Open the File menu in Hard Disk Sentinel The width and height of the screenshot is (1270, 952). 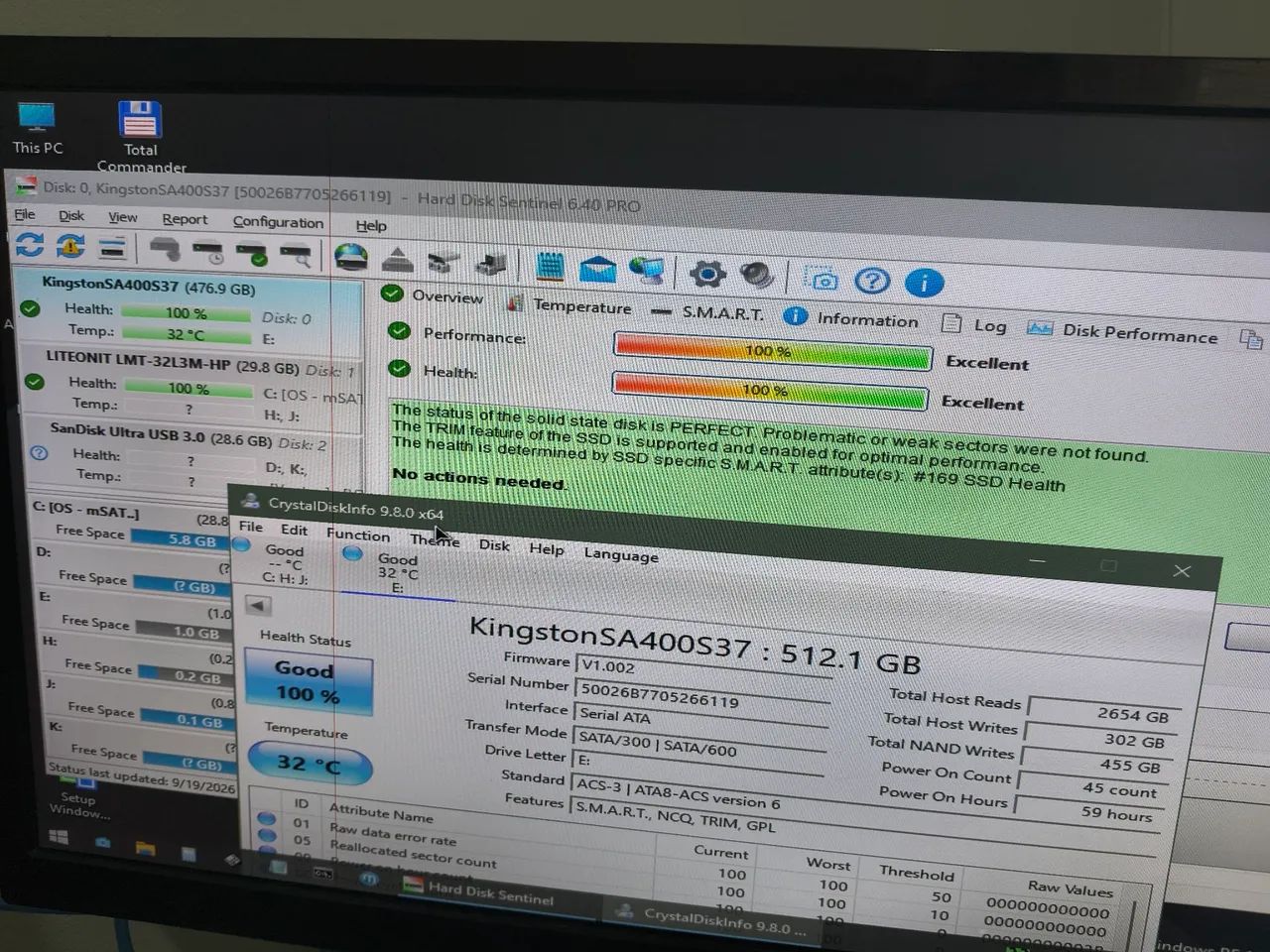[x=25, y=214]
